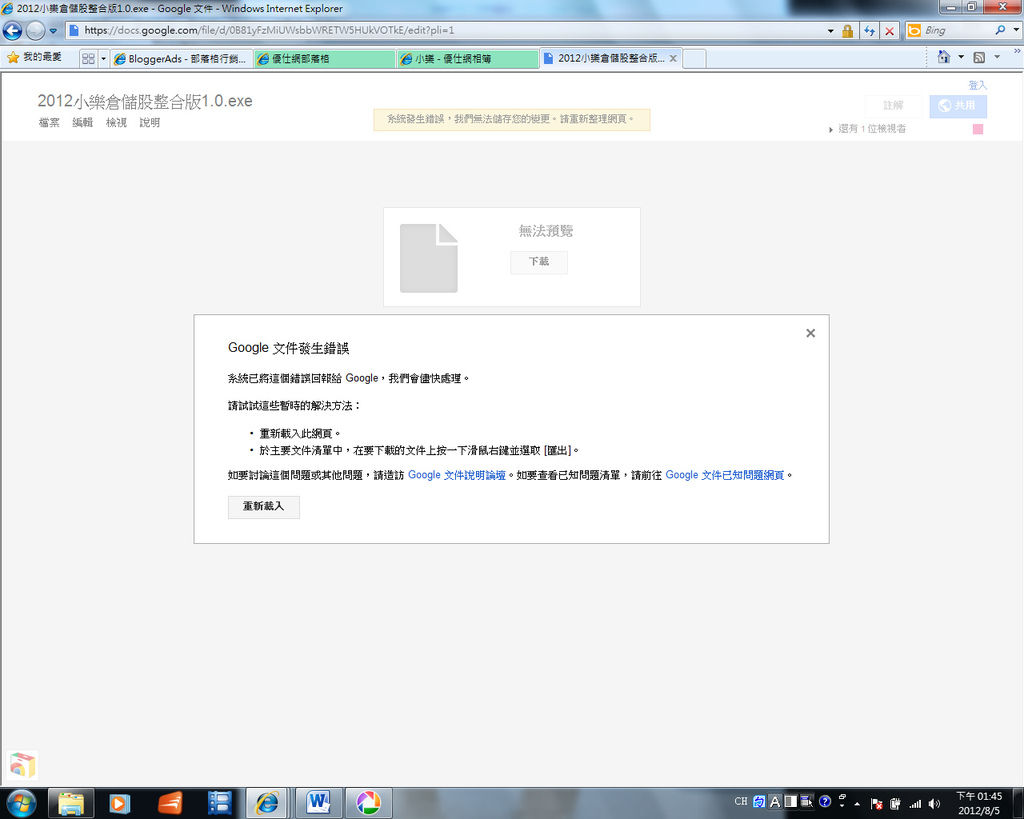Switch to 優仕網部落格 tab
The height and width of the screenshot is (819, 1024).
click(325, 59)
